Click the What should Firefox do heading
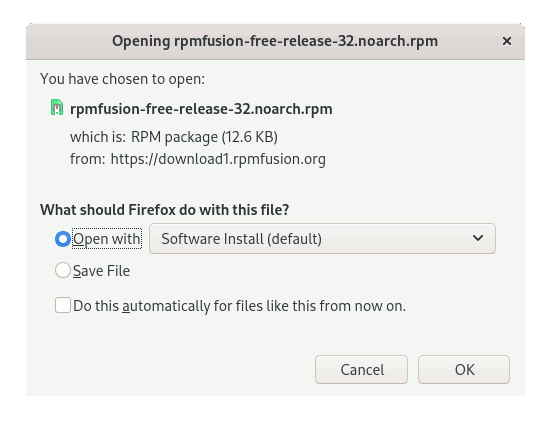 coord(164,210)
